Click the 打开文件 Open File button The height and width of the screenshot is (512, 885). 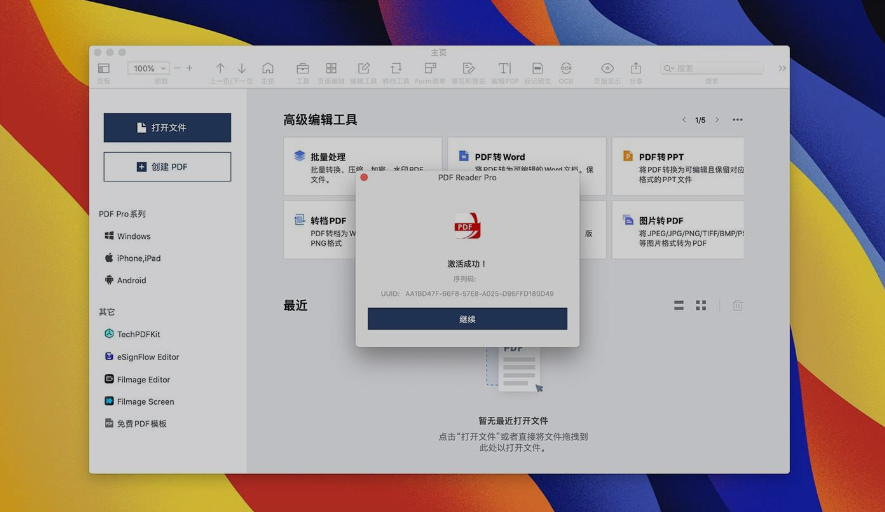(167, 128)
